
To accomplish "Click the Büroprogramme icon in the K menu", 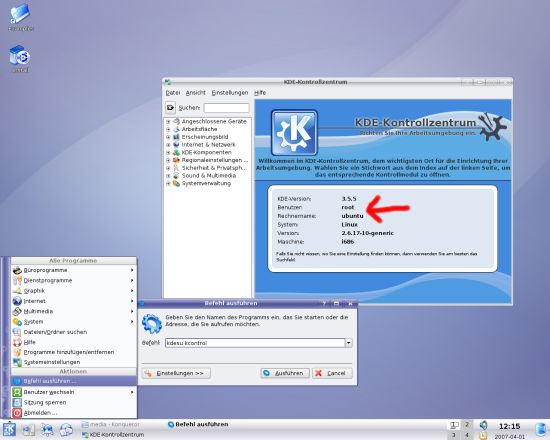I will click(17, 270).
